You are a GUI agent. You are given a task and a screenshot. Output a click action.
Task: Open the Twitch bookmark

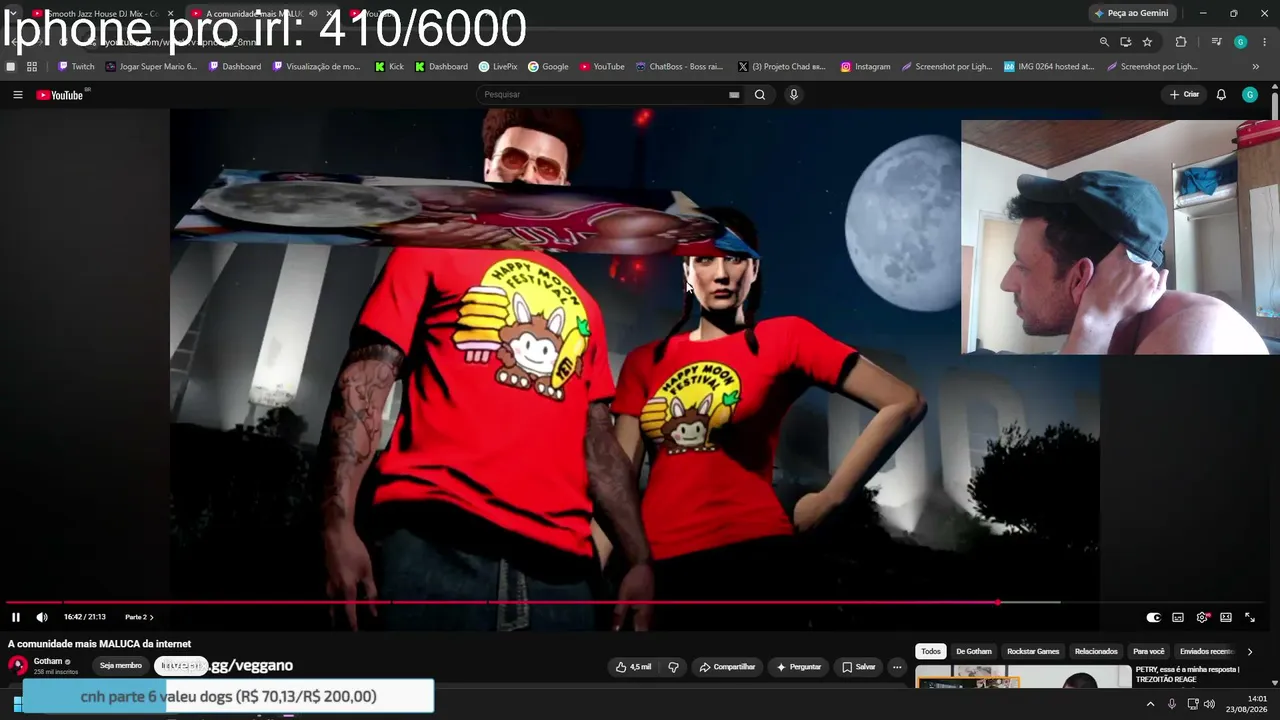click(x=76, y=67)
